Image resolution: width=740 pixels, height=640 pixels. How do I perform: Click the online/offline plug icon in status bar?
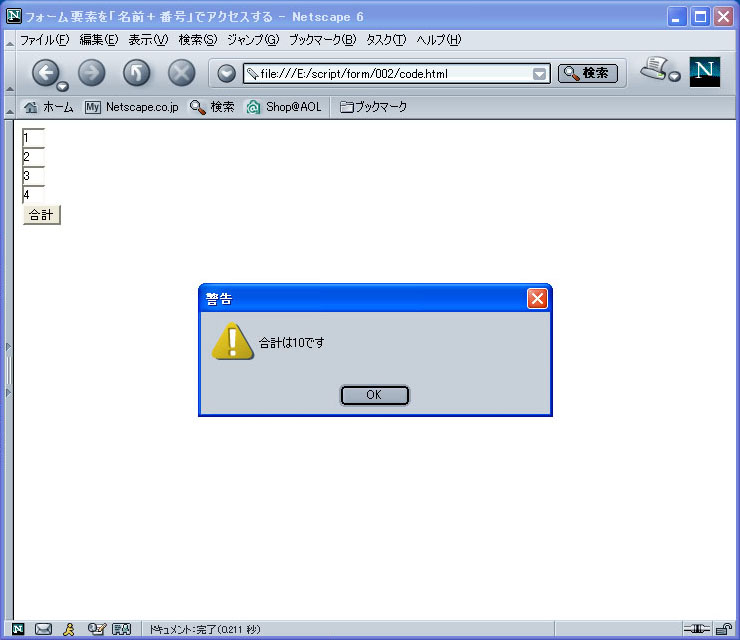click(697, 629)
